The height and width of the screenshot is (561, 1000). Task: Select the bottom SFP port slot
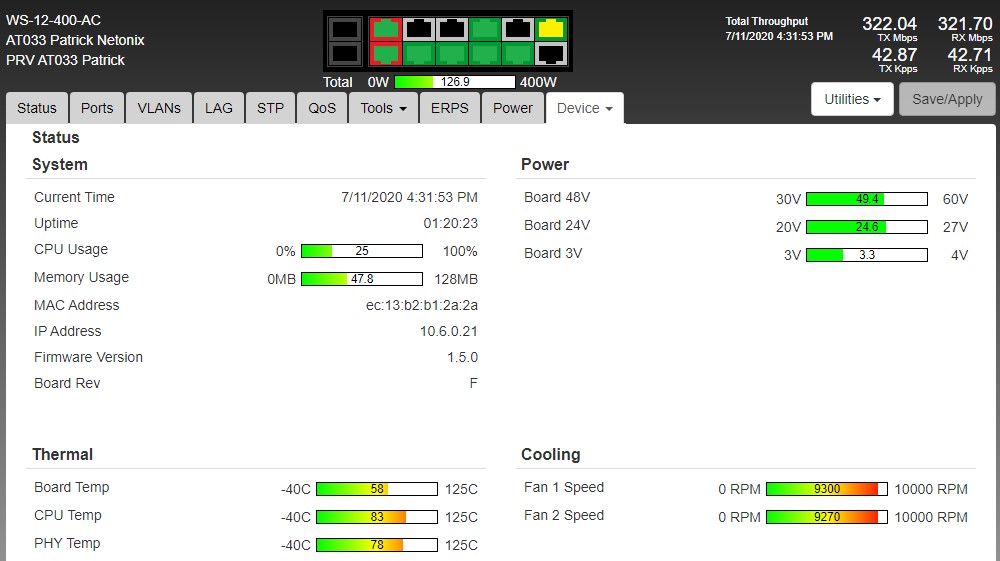(345, 53)
